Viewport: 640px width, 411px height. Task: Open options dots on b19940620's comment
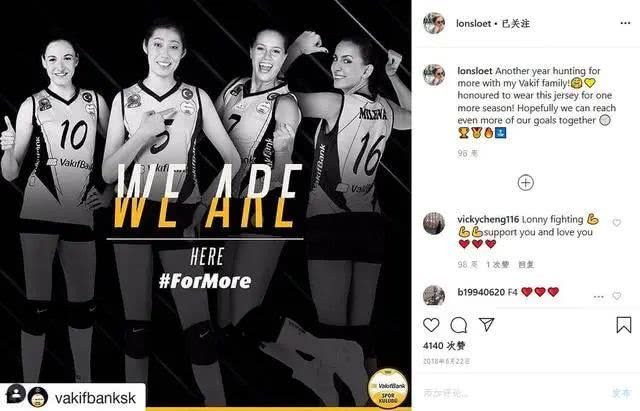[x=598, y=297]
